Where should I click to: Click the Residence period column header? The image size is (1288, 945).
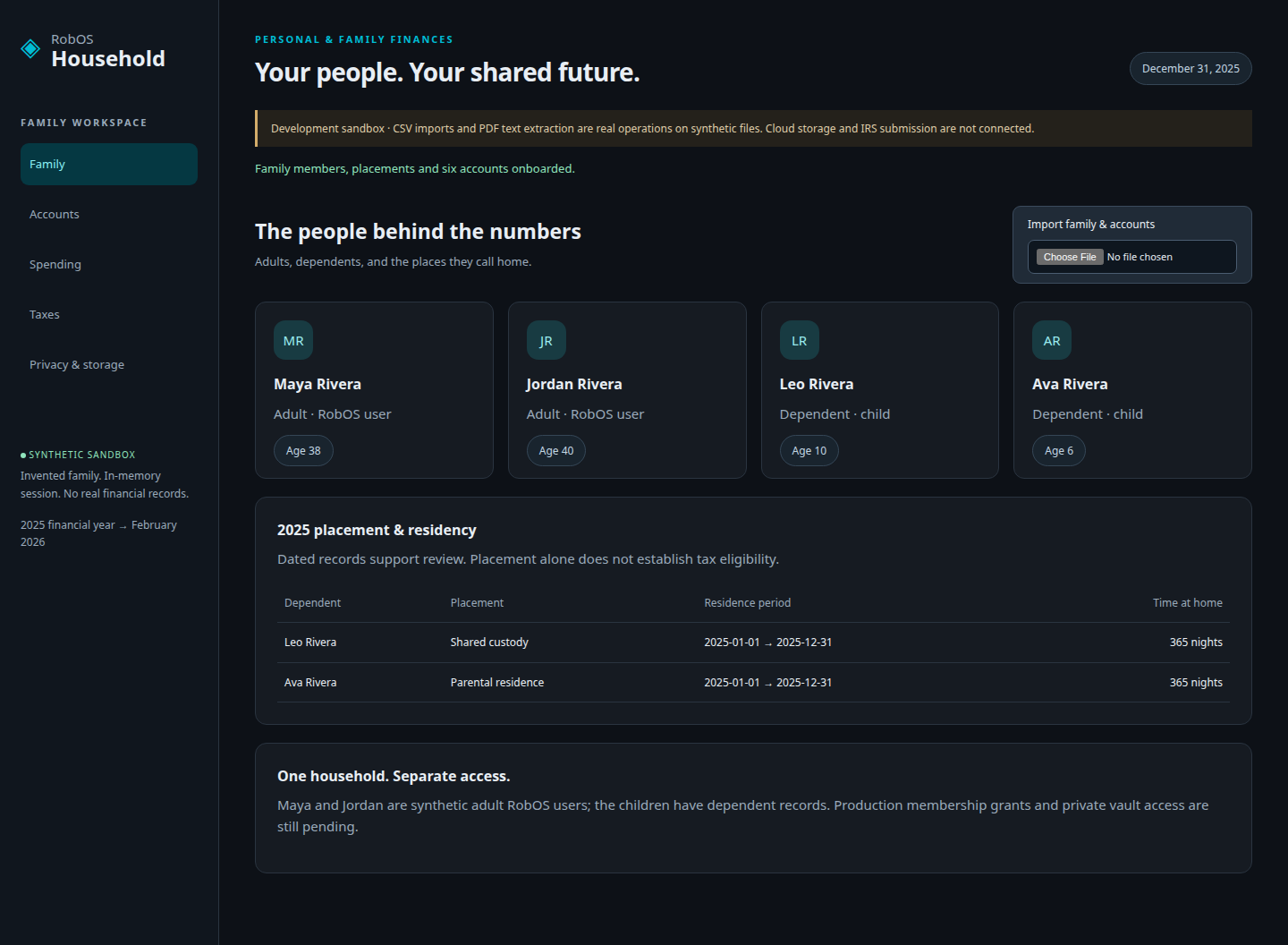pos(748,603)
